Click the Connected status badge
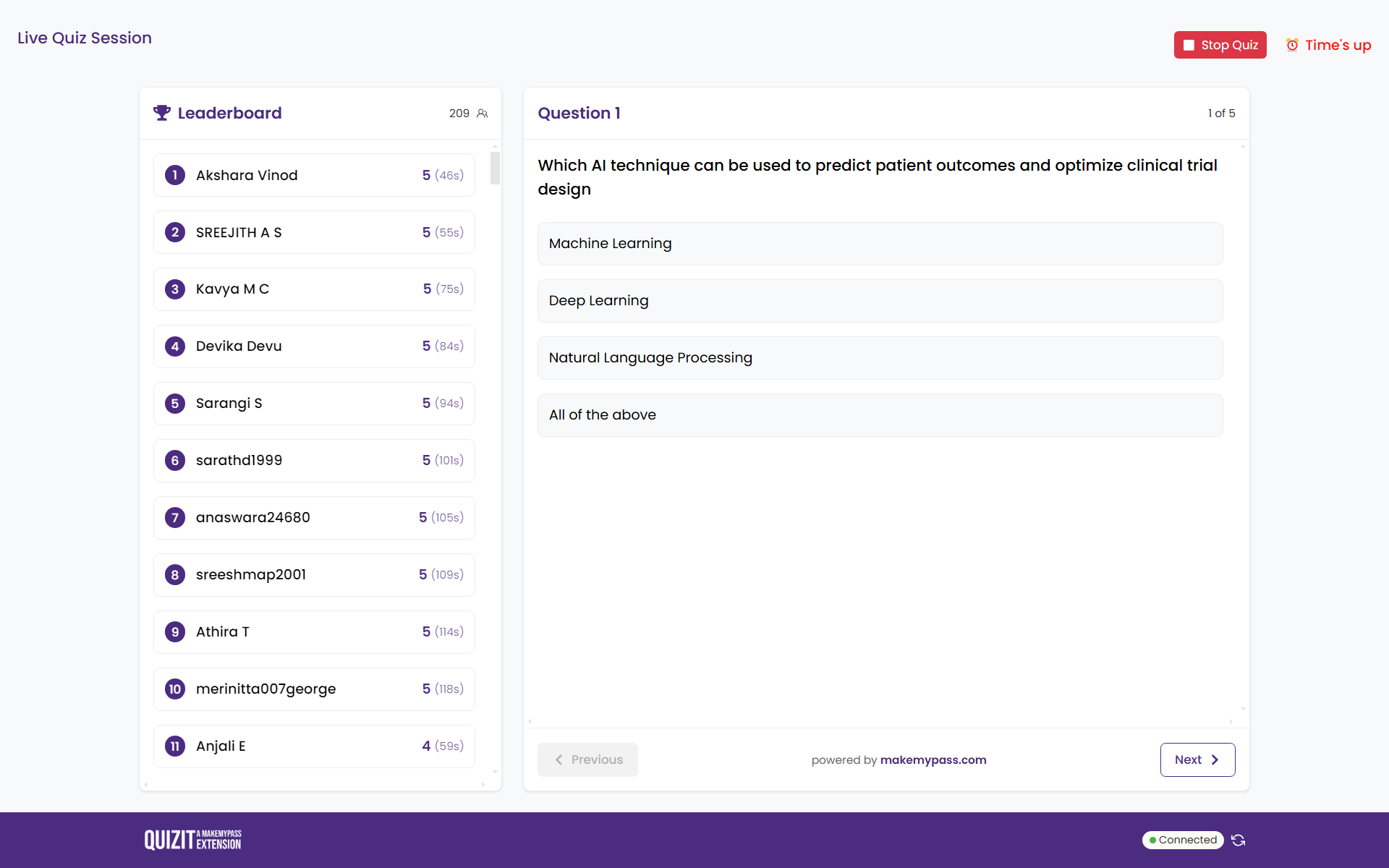The width and height of the screenshot is (1389, 868). (1182, 840)
